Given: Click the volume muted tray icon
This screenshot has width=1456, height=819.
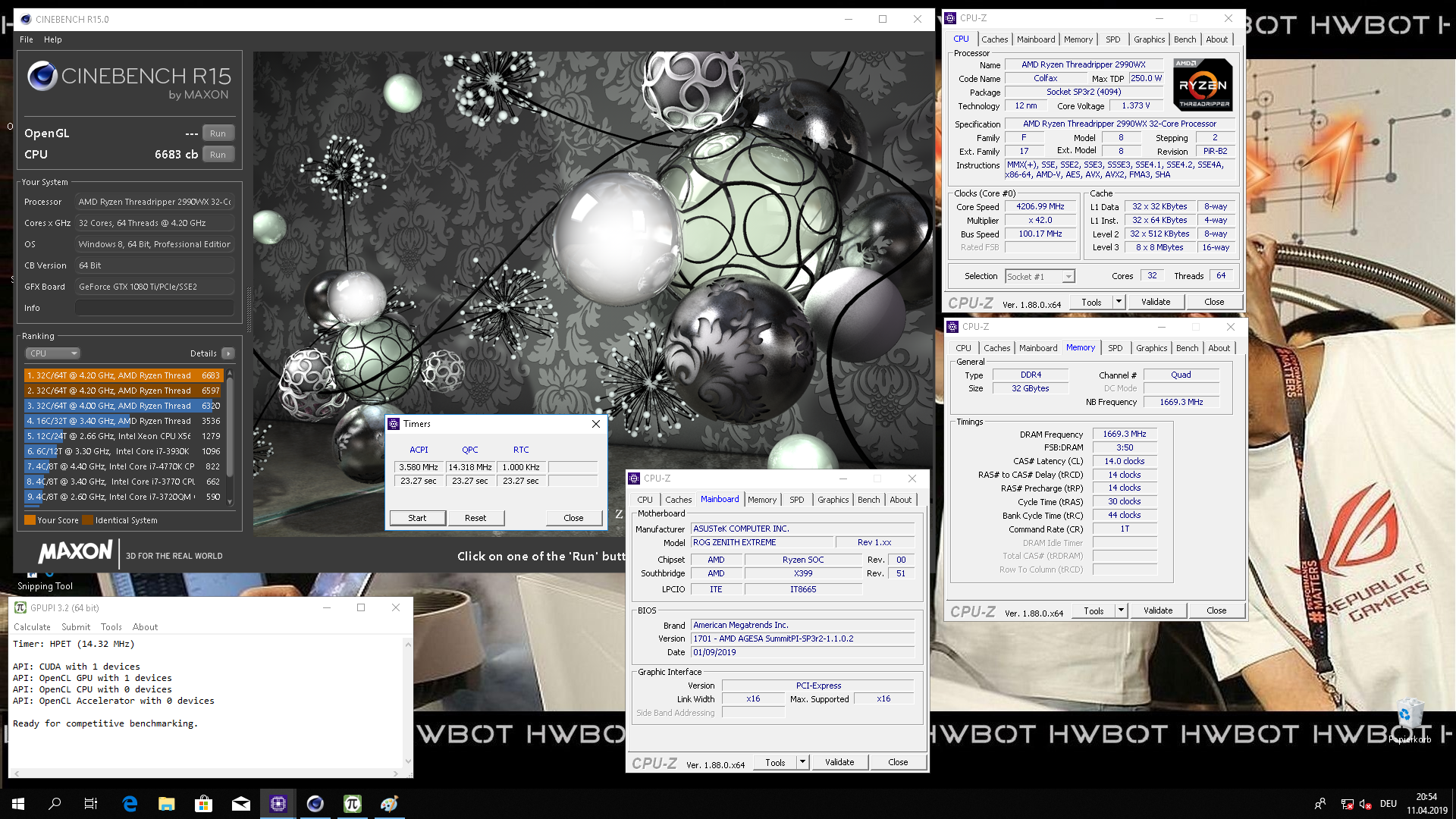Looking at the screenshot, I should click(1365, 804).
